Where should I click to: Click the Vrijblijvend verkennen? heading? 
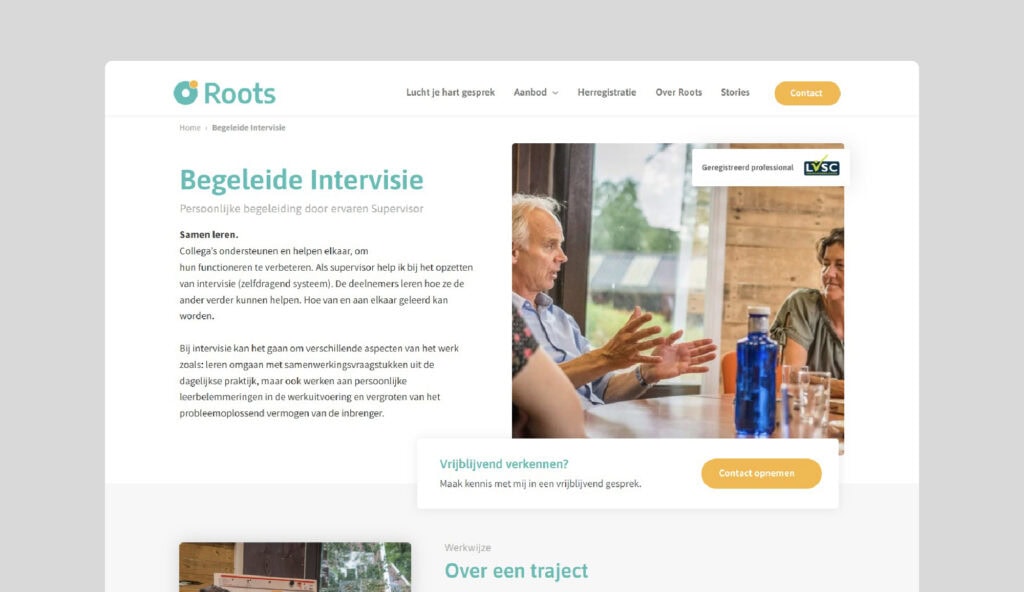coord(504,464)
